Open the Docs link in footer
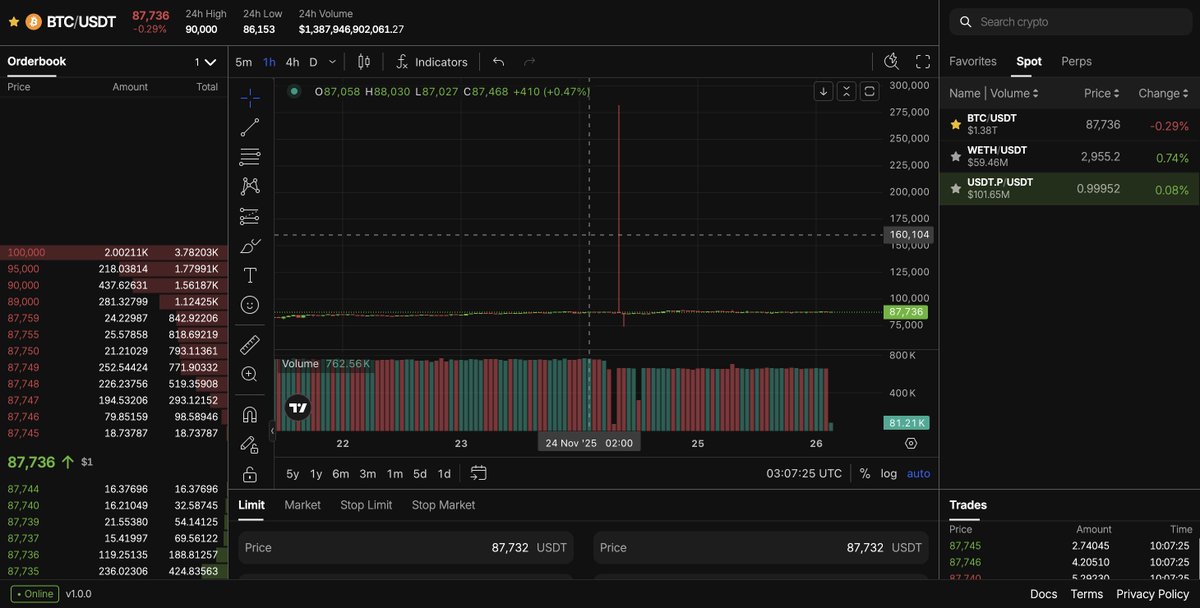This screenshot has width=1200, height=608. (x=1043, y=594)
